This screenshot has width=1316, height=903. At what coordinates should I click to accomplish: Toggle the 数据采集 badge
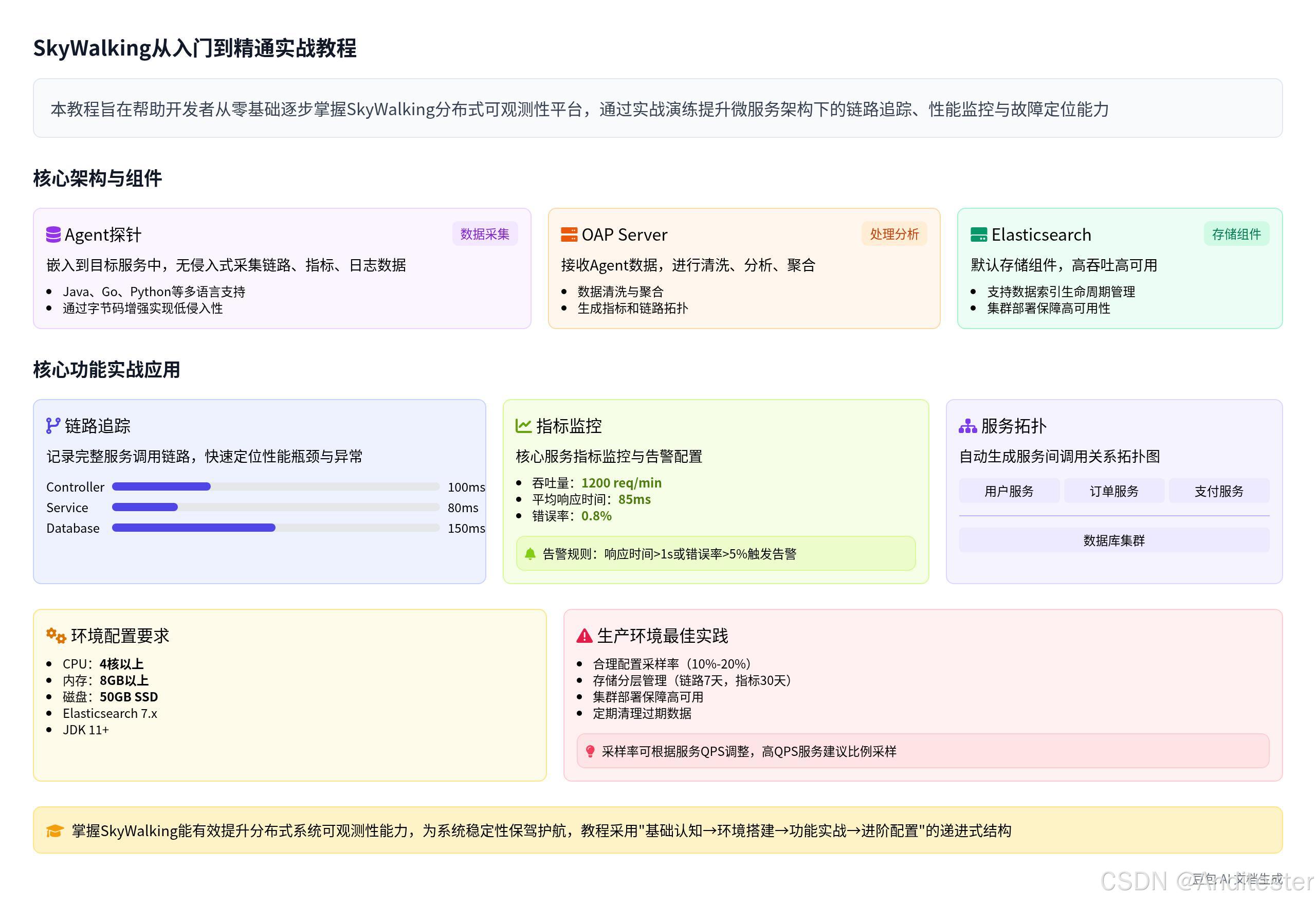point(485,233)
